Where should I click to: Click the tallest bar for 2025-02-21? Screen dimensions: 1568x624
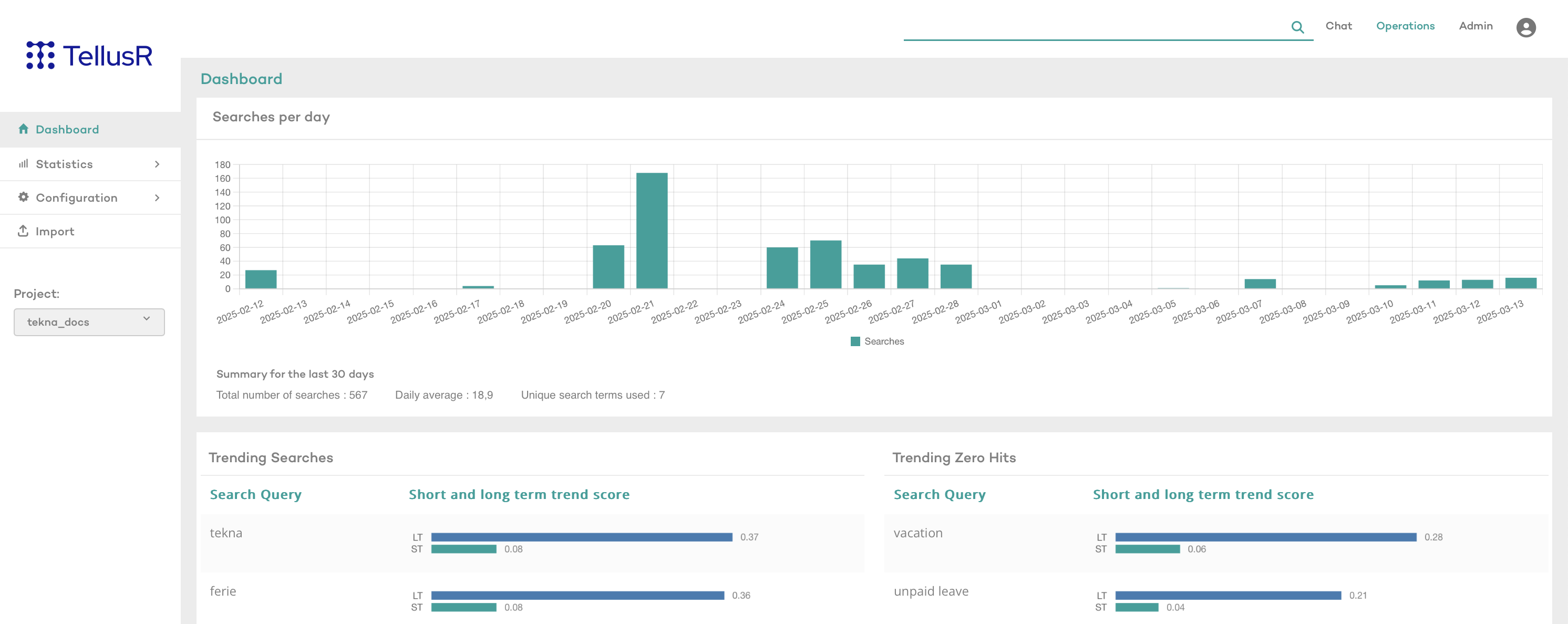(651, 231)
